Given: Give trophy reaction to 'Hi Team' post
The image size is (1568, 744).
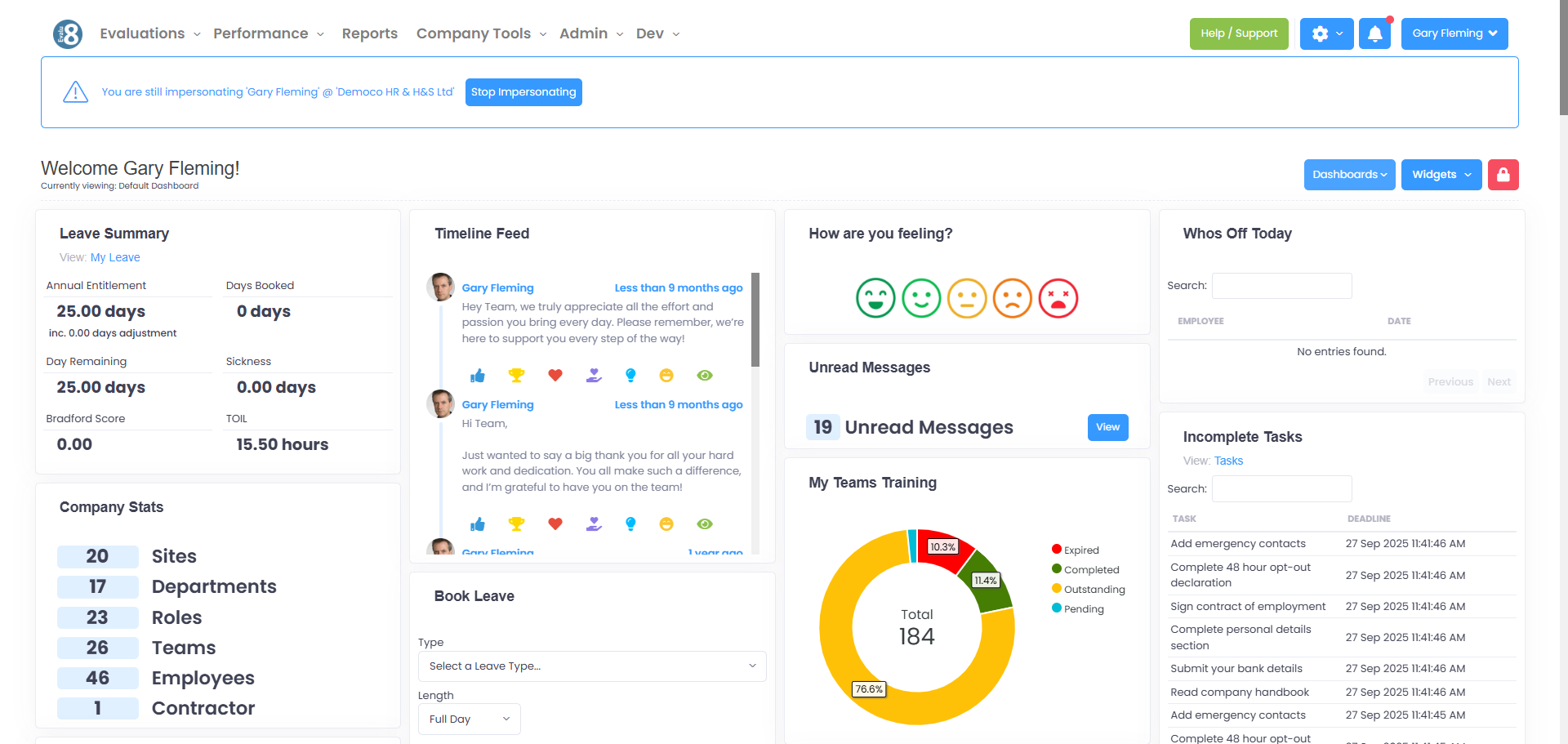Looking at the screenshot, I should 516,524.
